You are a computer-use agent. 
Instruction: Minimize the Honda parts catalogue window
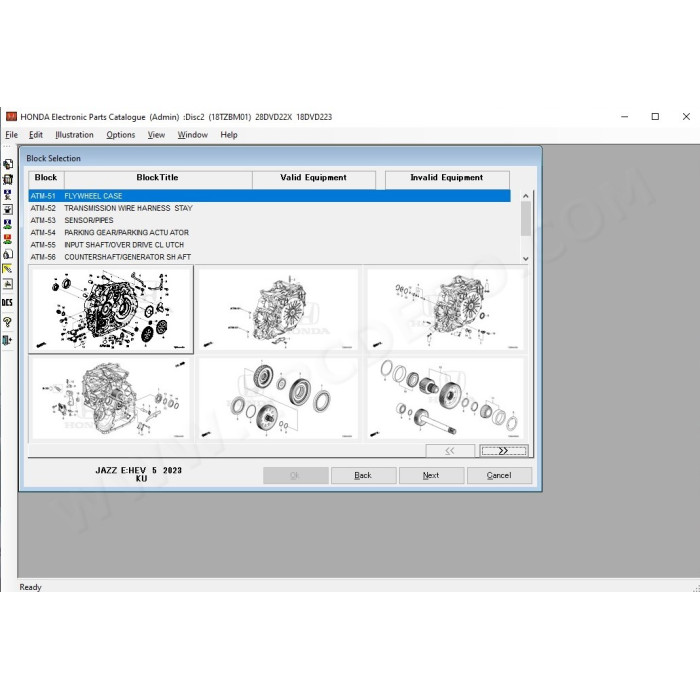point(625,117)
